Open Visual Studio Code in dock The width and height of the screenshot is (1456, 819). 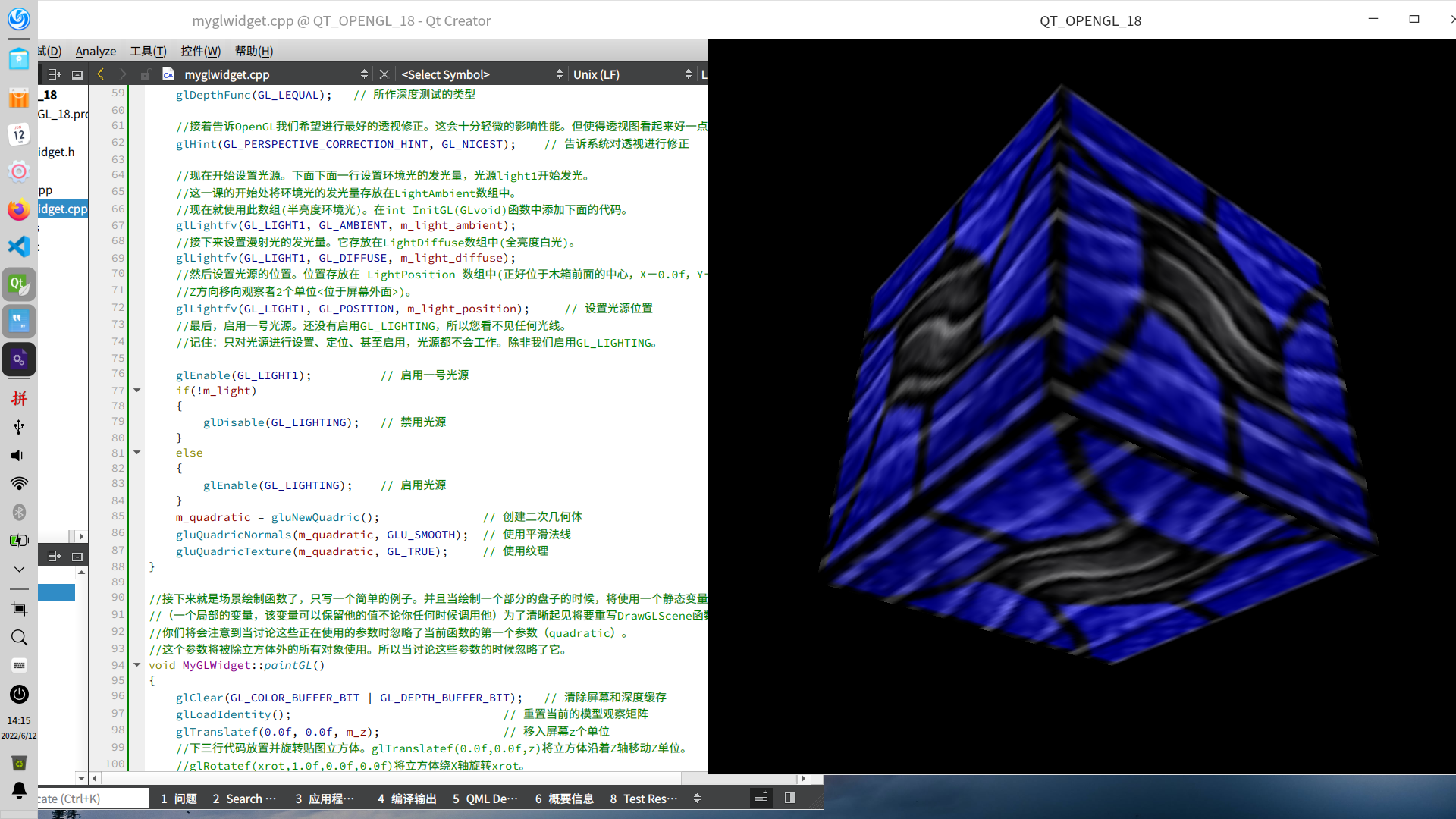click(x=19, y=246)
